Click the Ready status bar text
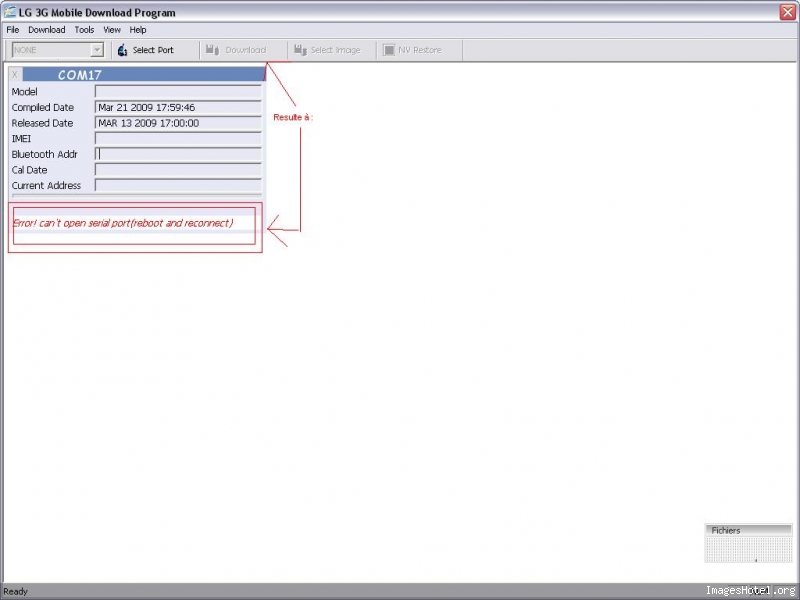 click(15, 591)
